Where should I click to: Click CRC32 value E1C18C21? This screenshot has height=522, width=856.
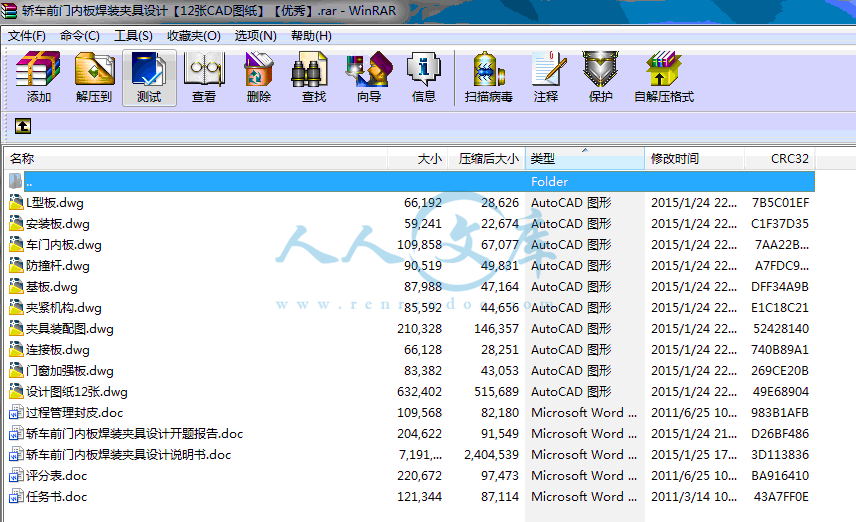pyautogui.click(x=780, y=307)
